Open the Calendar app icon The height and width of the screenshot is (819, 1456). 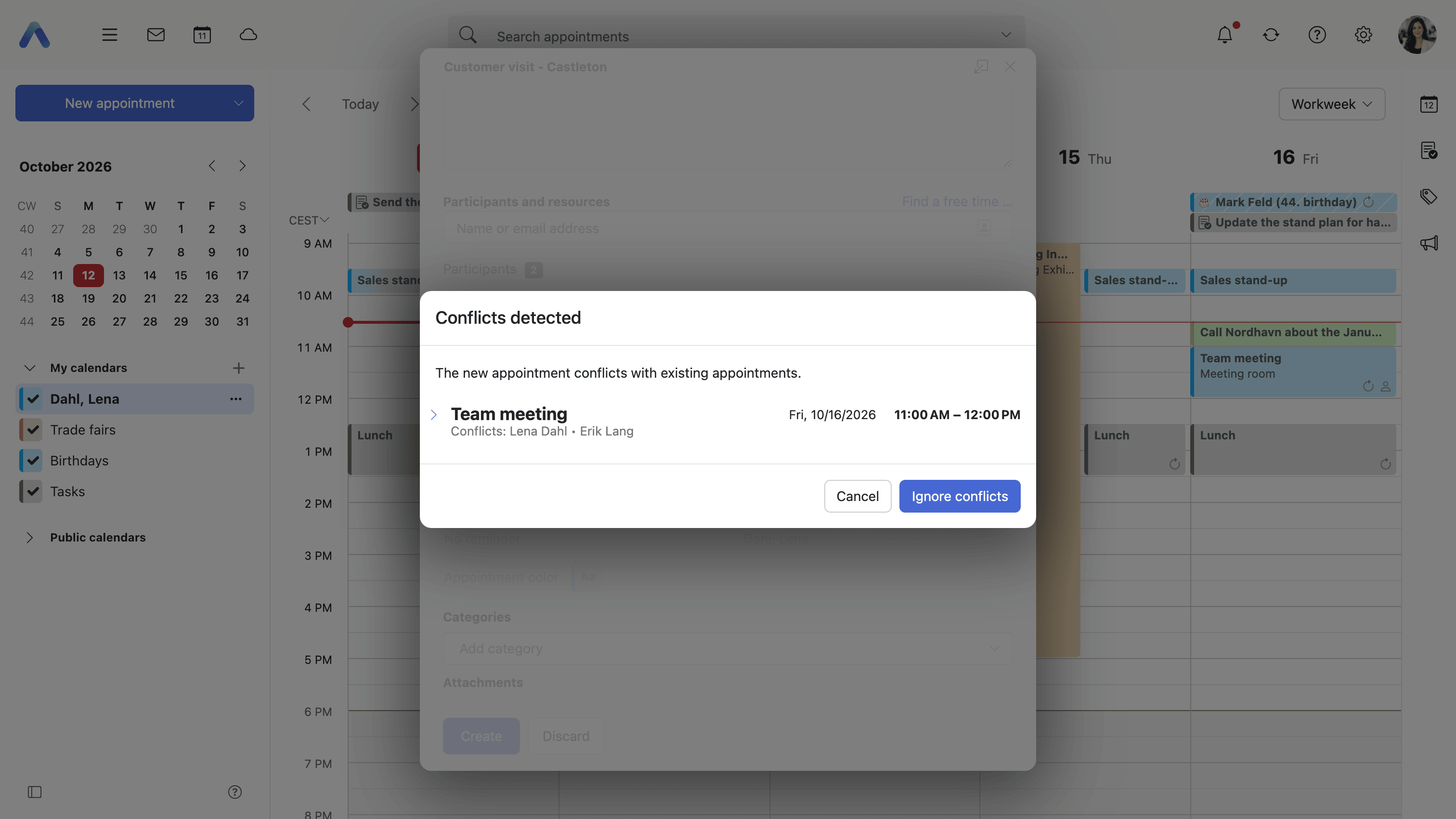202,35
